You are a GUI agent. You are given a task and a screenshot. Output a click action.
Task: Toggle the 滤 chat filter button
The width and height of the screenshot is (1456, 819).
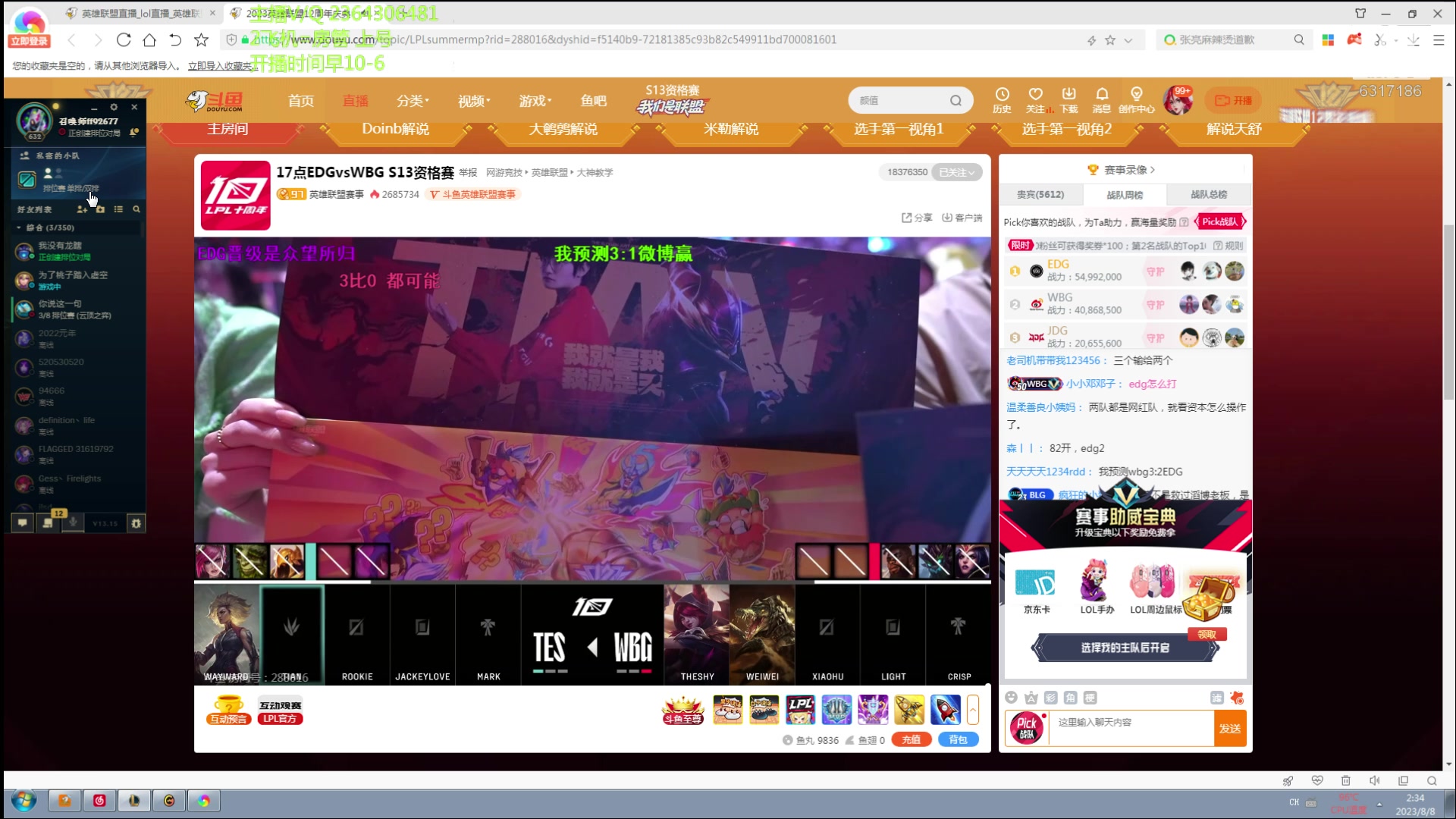click(1216, 698)
